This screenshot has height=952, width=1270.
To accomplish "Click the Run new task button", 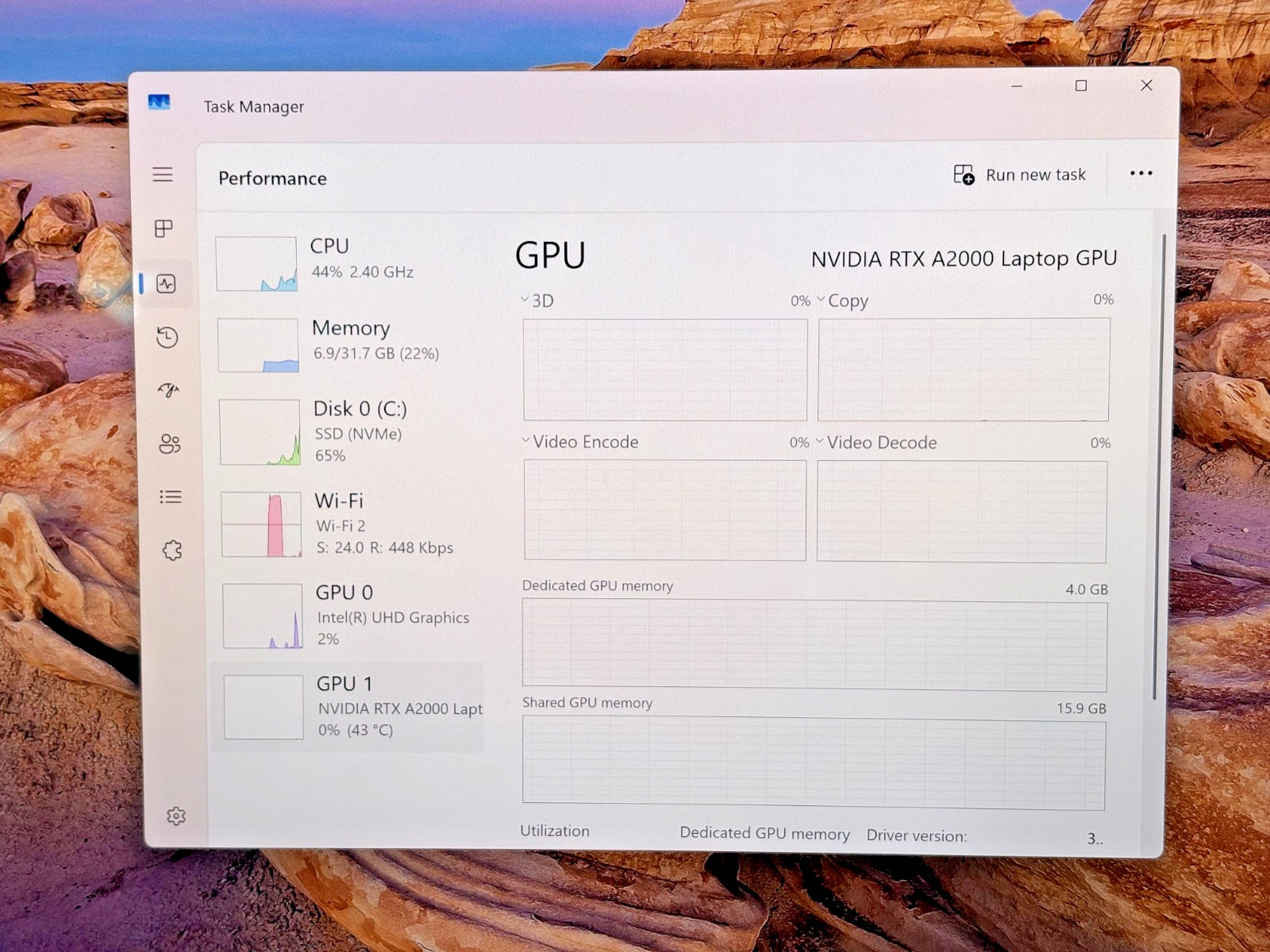I will pos(1019,175).
